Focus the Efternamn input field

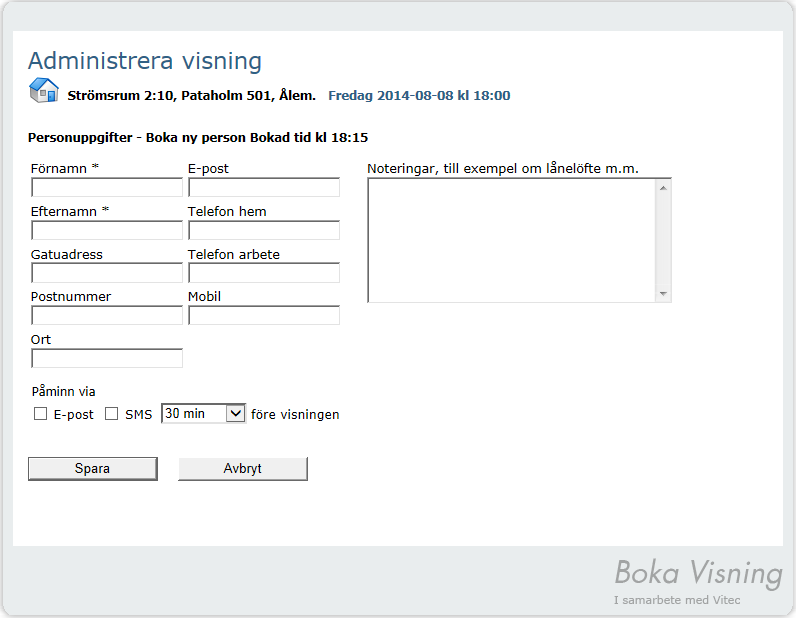107,230
